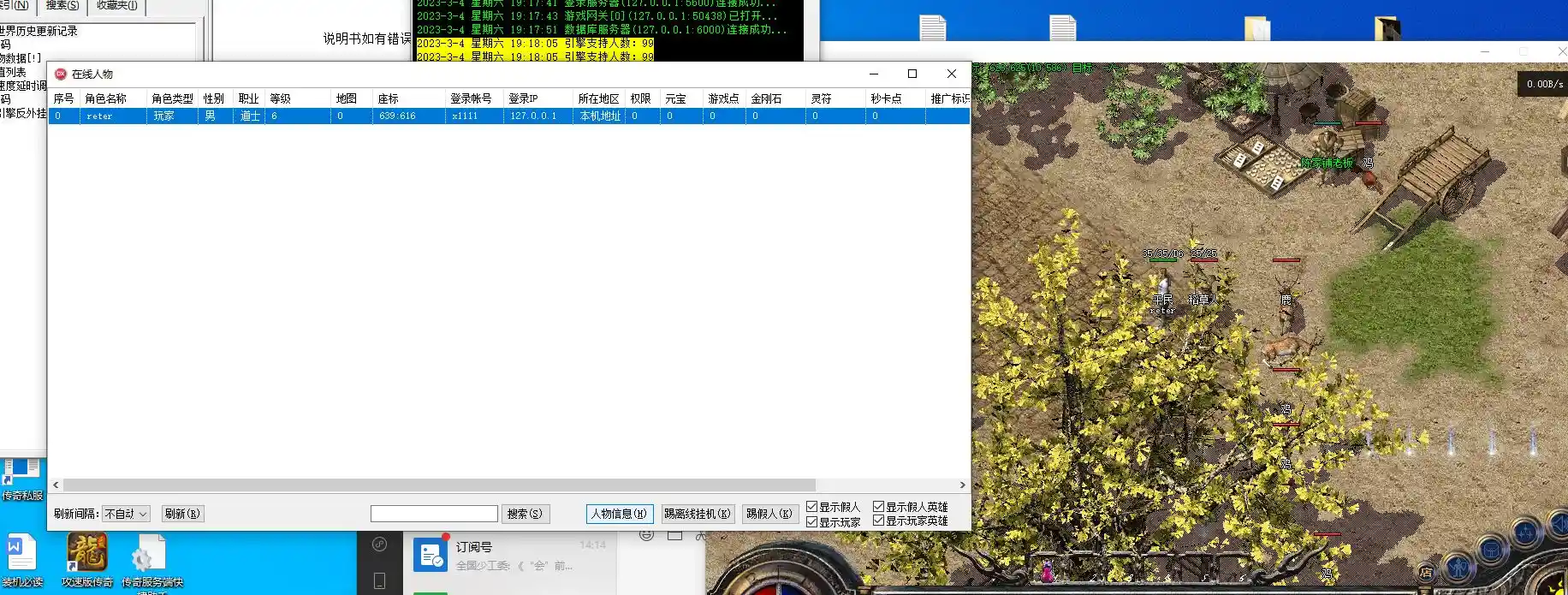Toggle the 显示假人 checkbox
This screenshot has width=1568, height=595.
pyautogui.click(x=811, y=507)
